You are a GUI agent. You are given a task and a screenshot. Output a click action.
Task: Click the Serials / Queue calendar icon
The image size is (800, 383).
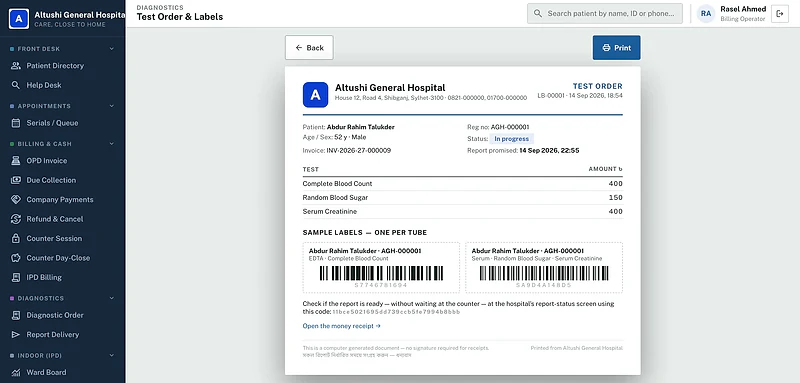[x=16, y=123]
